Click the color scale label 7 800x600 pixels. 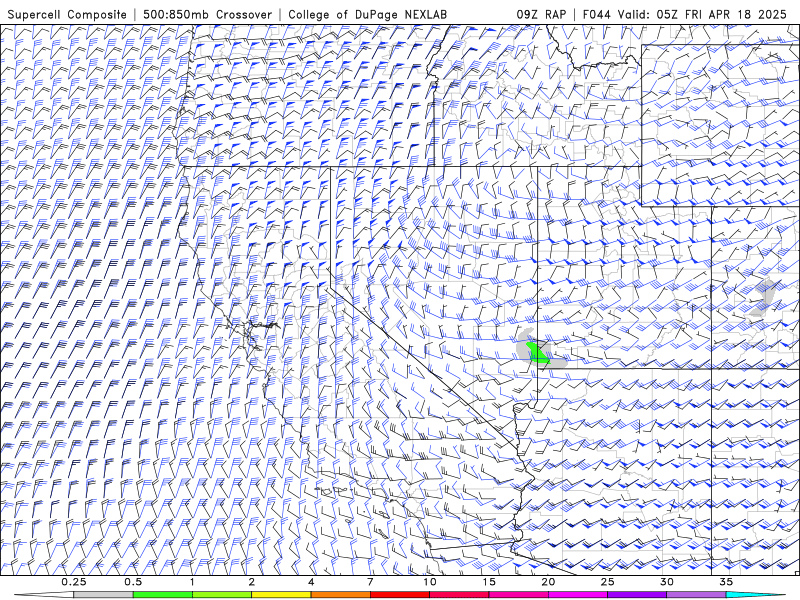(x=370, y=582)
